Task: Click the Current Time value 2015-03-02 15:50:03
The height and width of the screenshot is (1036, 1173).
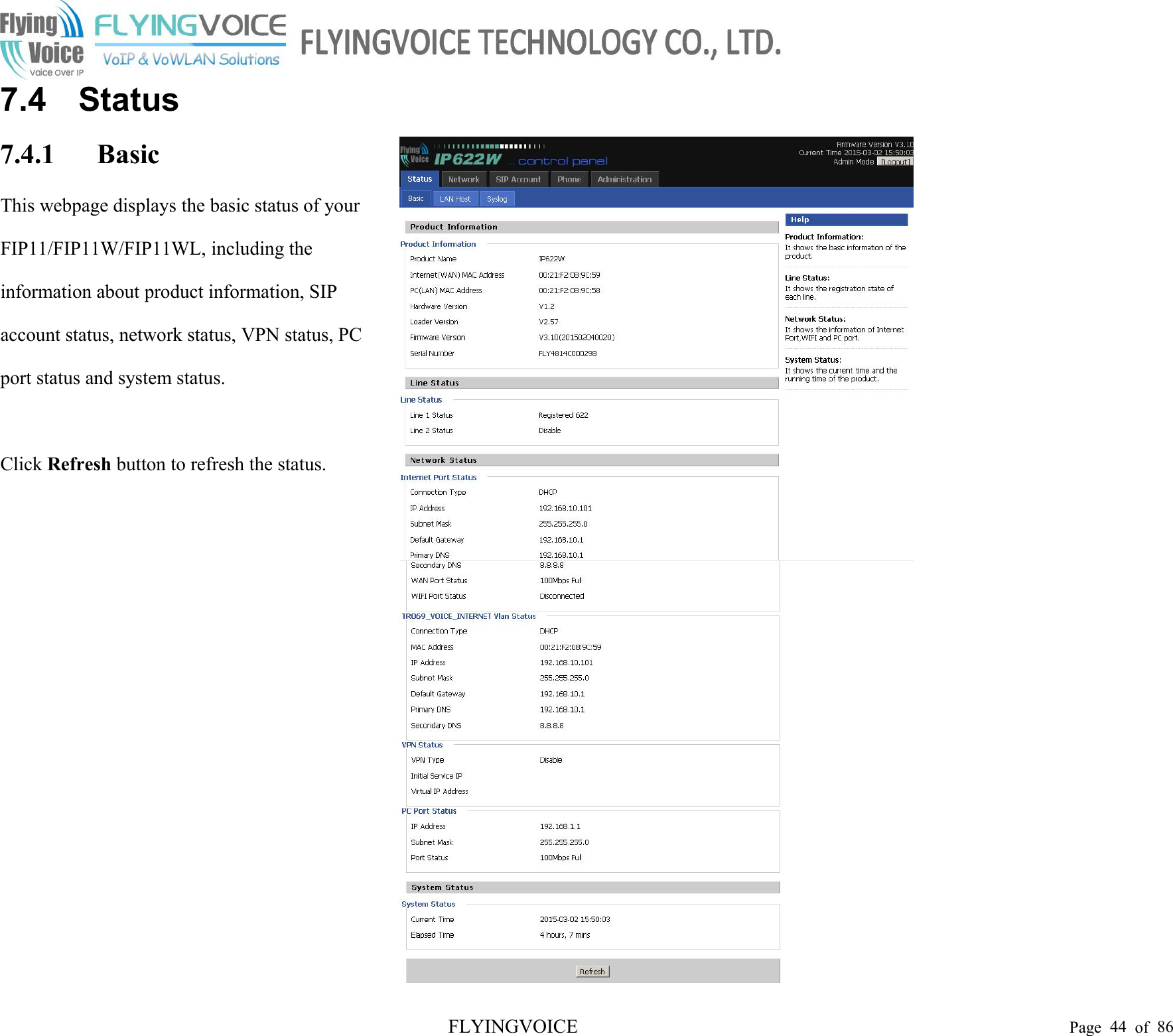Action: tap(575, 919)
